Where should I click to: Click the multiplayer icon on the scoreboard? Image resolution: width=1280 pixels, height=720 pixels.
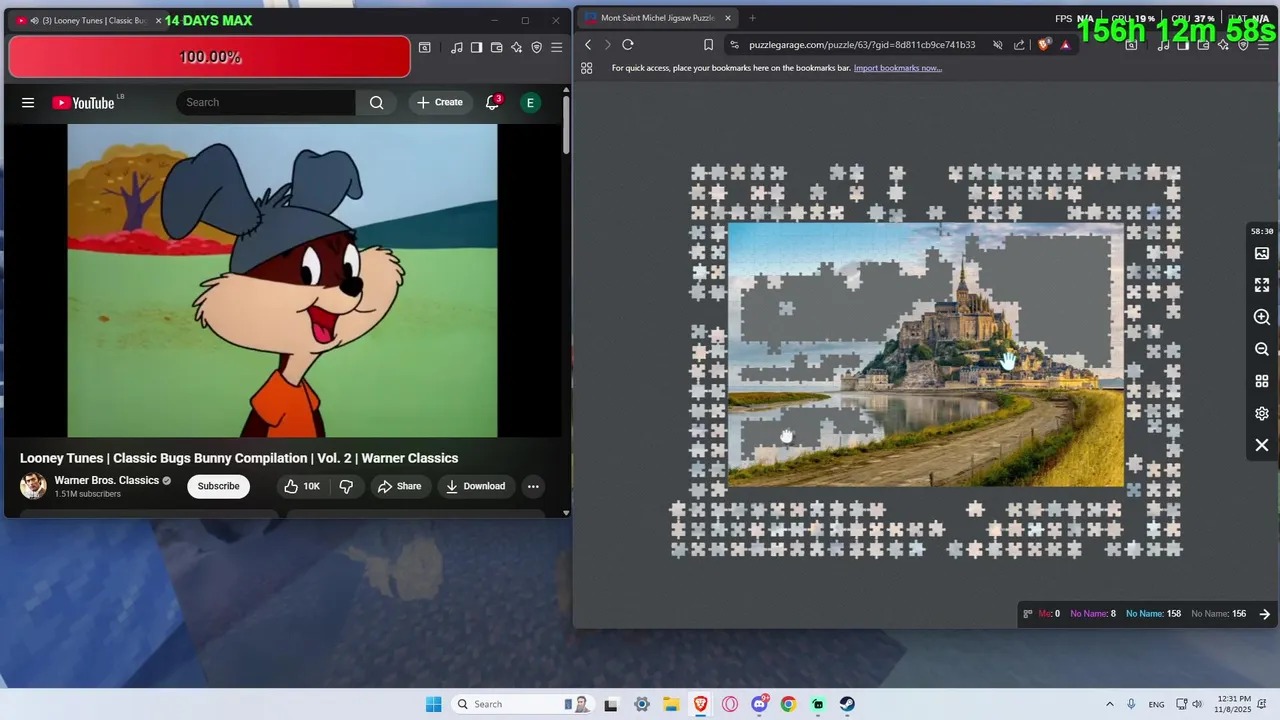(x=1027, y=614)
